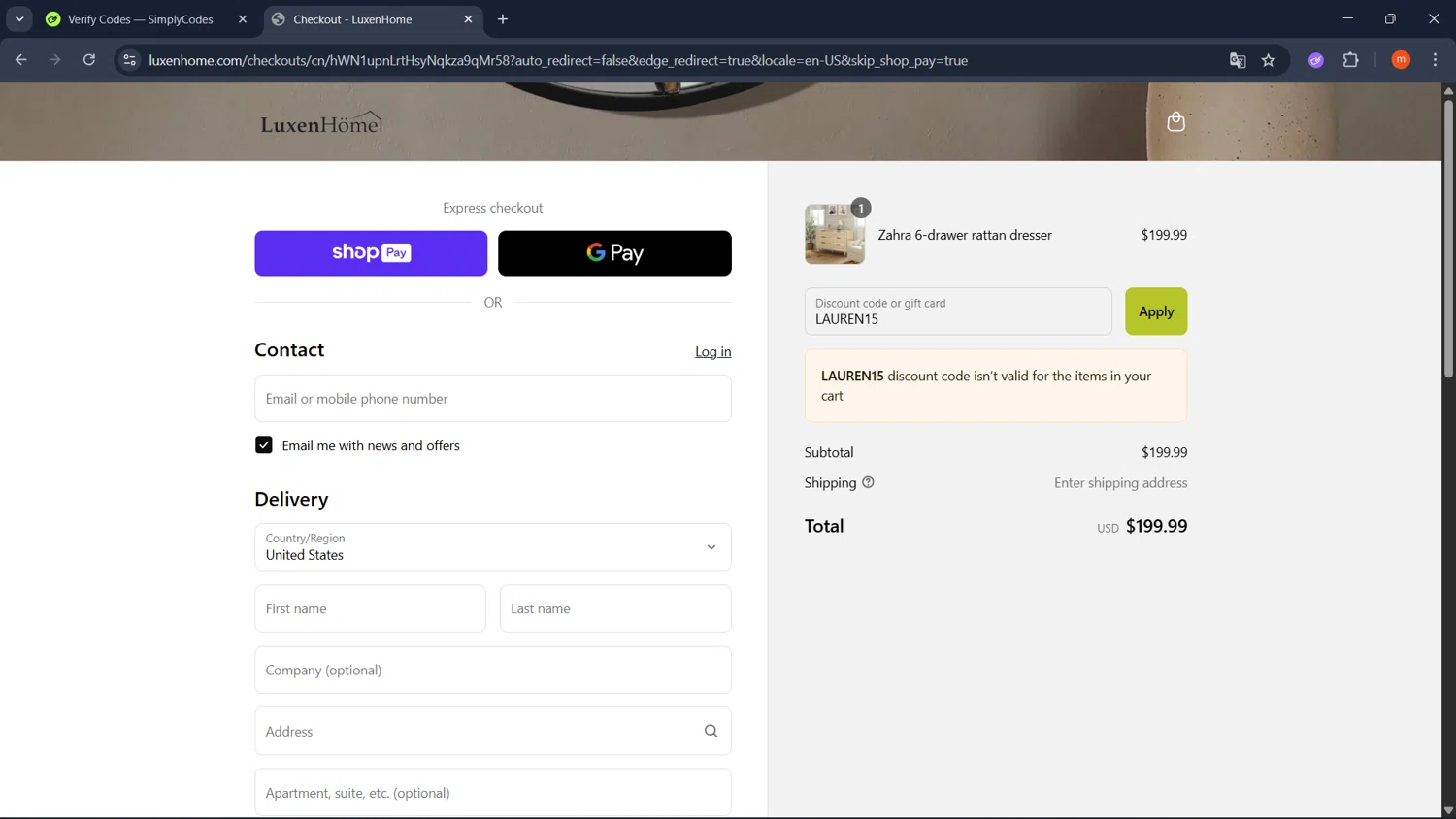
Task: Close the Verify Codes SimplyCodes tab
Action: [x=243, y=19]
